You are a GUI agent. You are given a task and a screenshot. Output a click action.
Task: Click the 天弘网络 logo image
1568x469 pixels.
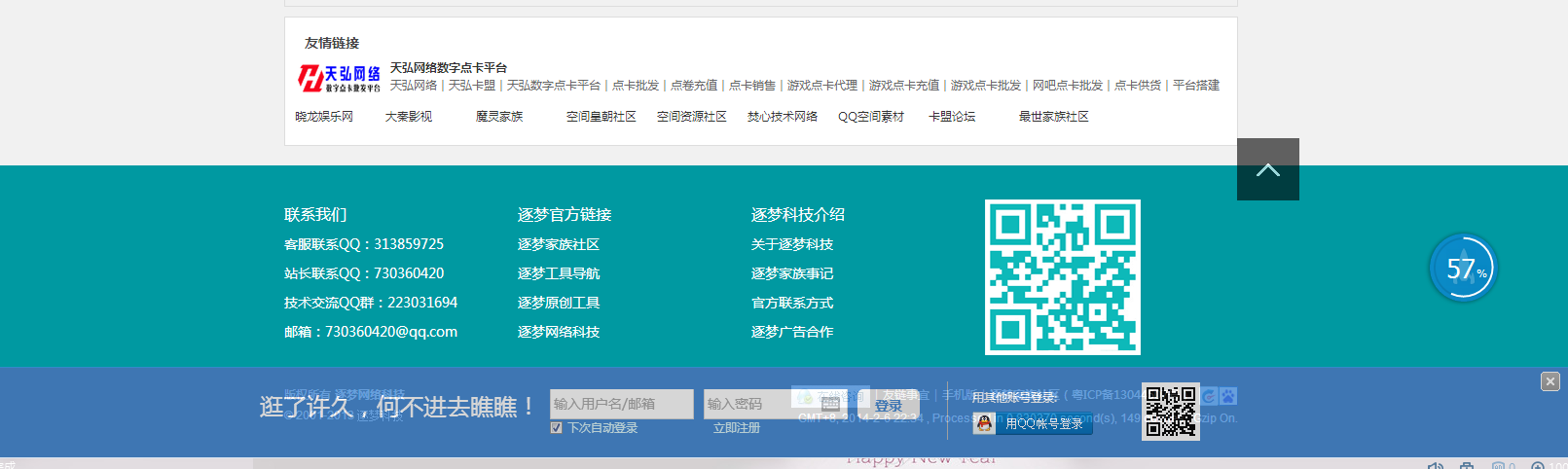click(339, 79)
